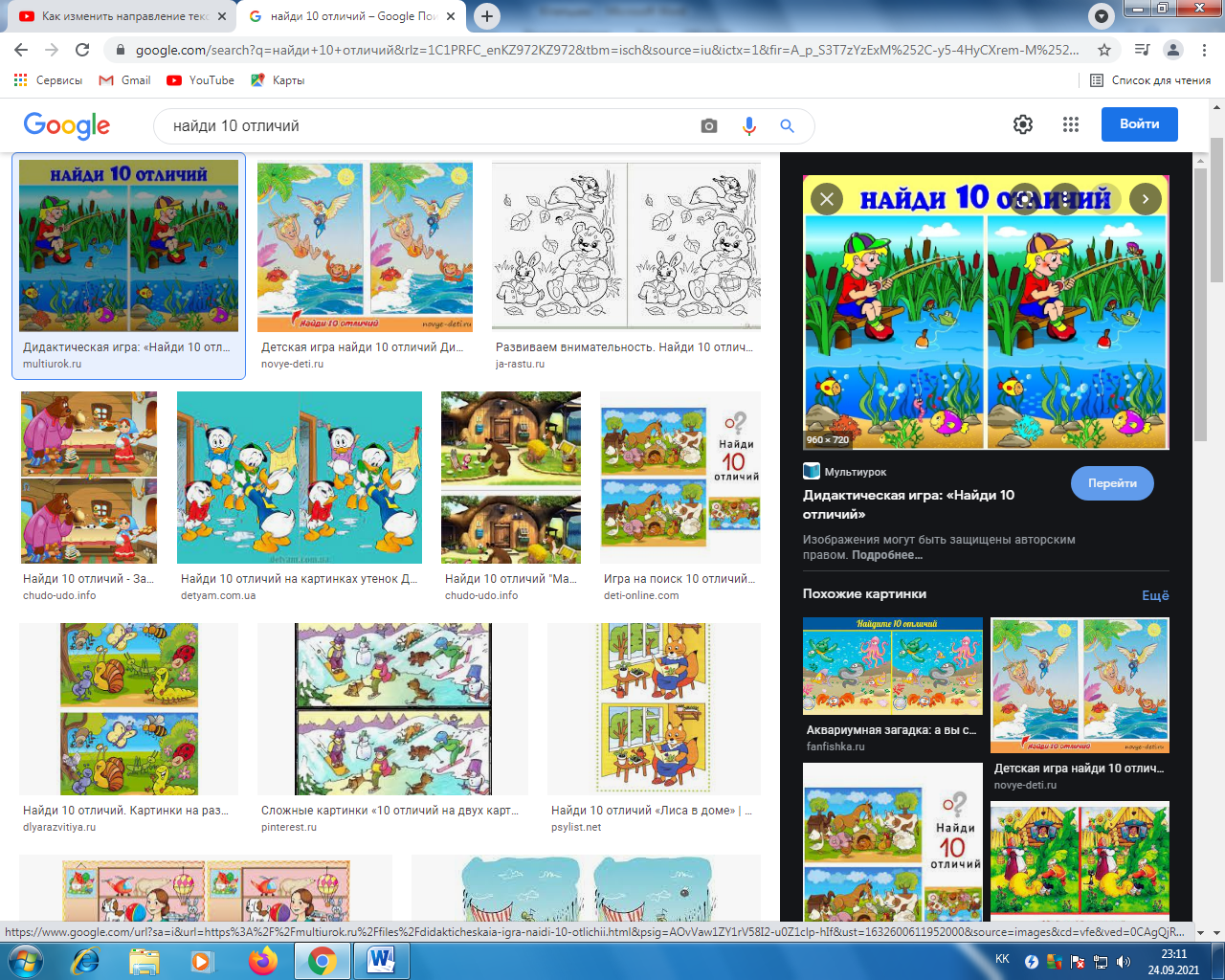
Task: Go to the next preview image arrow
Action: [1146, 199]
